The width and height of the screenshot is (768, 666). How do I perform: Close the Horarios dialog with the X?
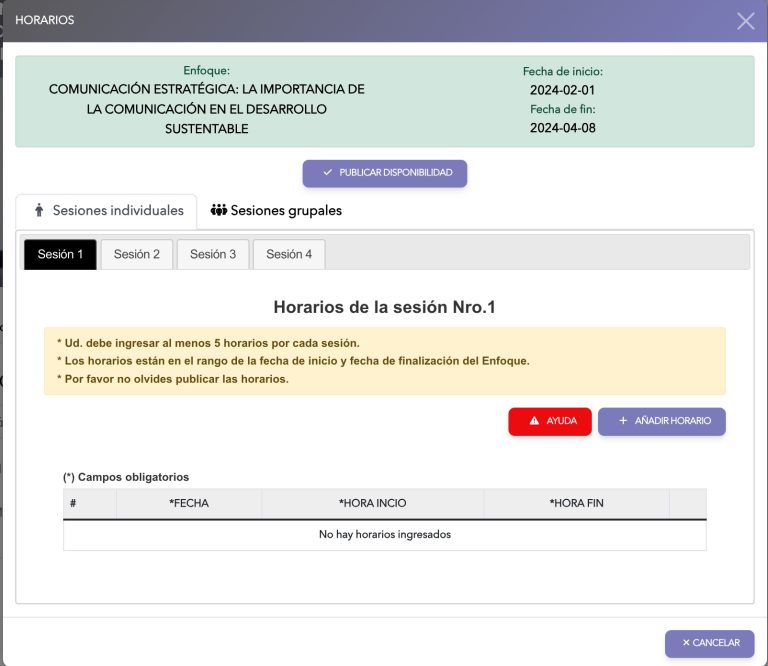tap(745, 21)
